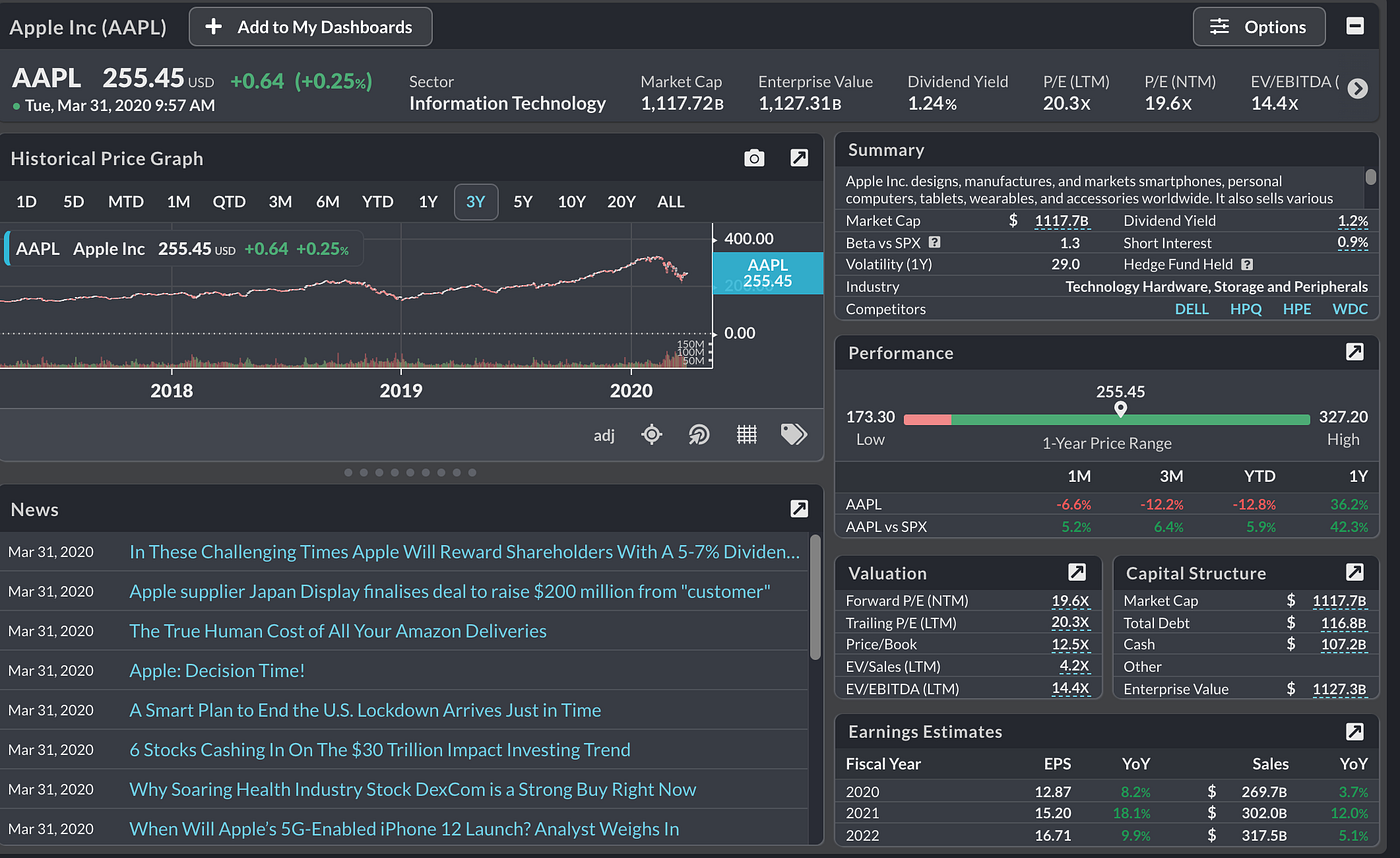Click the News list scrollbar

click(x=815, y=598)
